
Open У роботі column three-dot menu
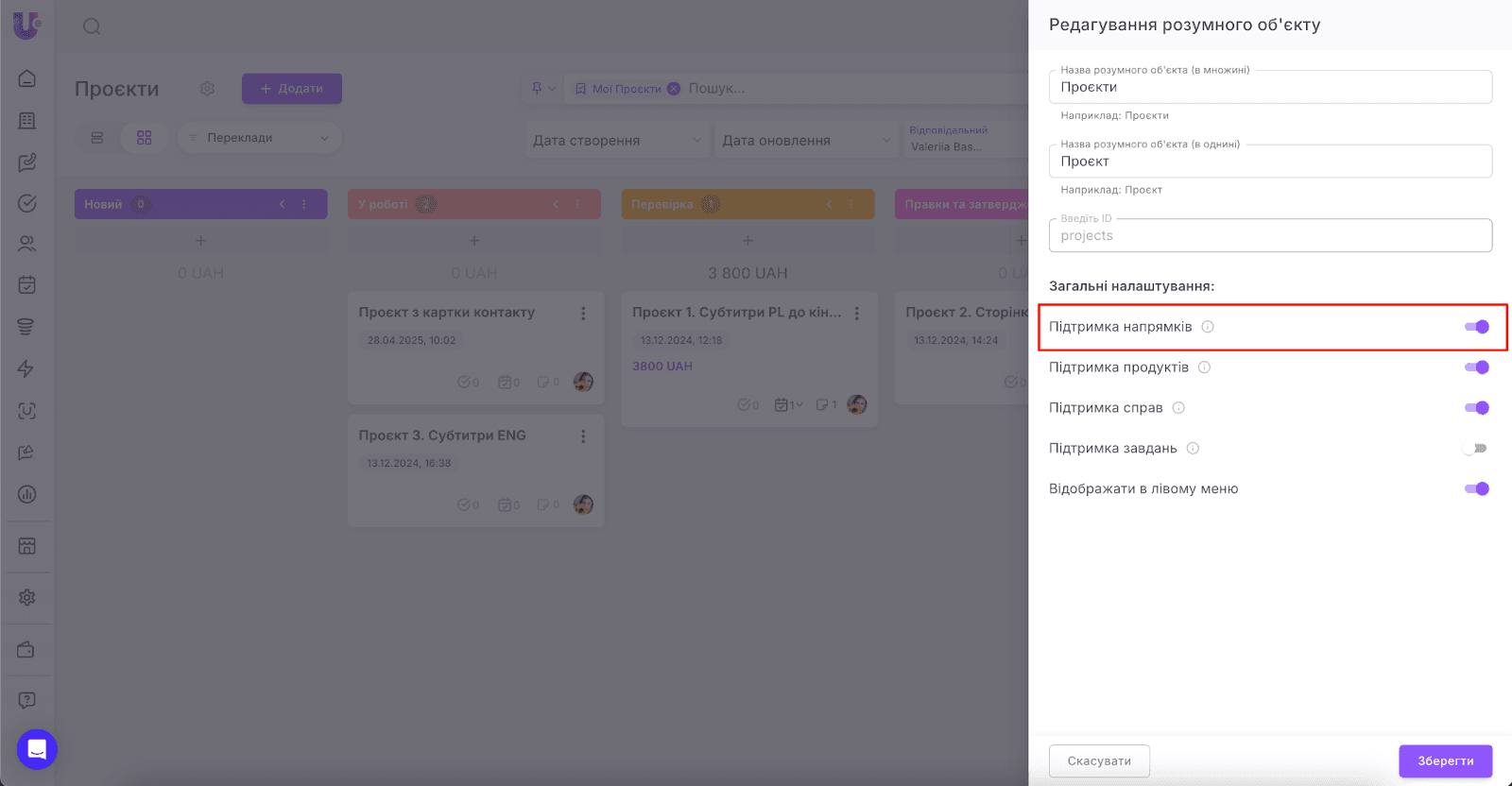(x=577, y=204)
